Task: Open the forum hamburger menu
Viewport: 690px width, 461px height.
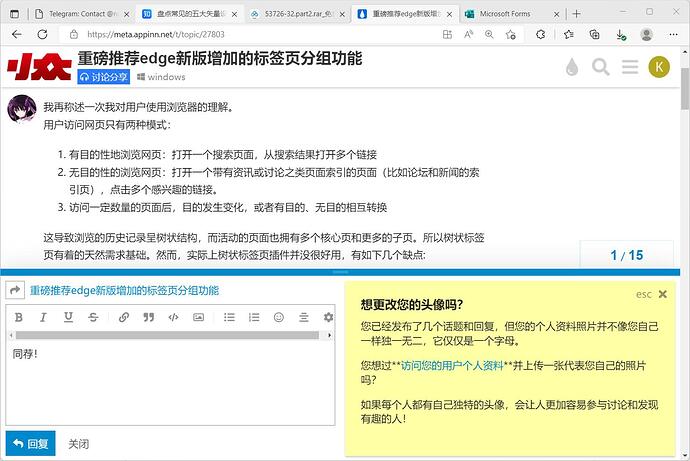Action: point(630,67)
